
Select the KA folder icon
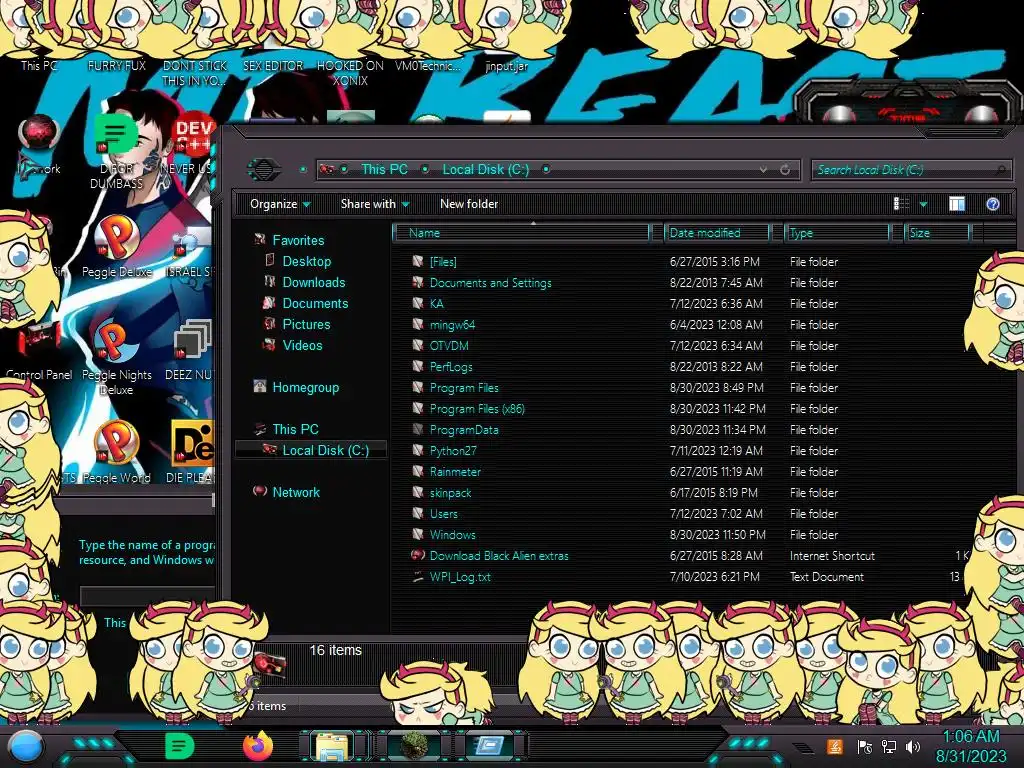point(418,303)
